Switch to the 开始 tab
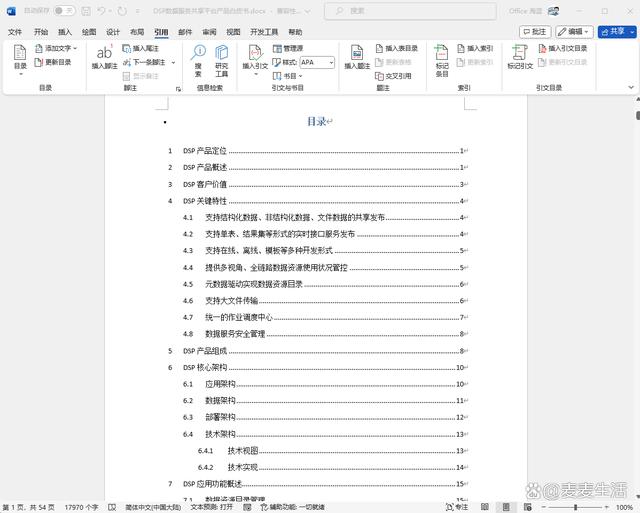The width and height of the screenshot is (640, 513). point(41,32)
